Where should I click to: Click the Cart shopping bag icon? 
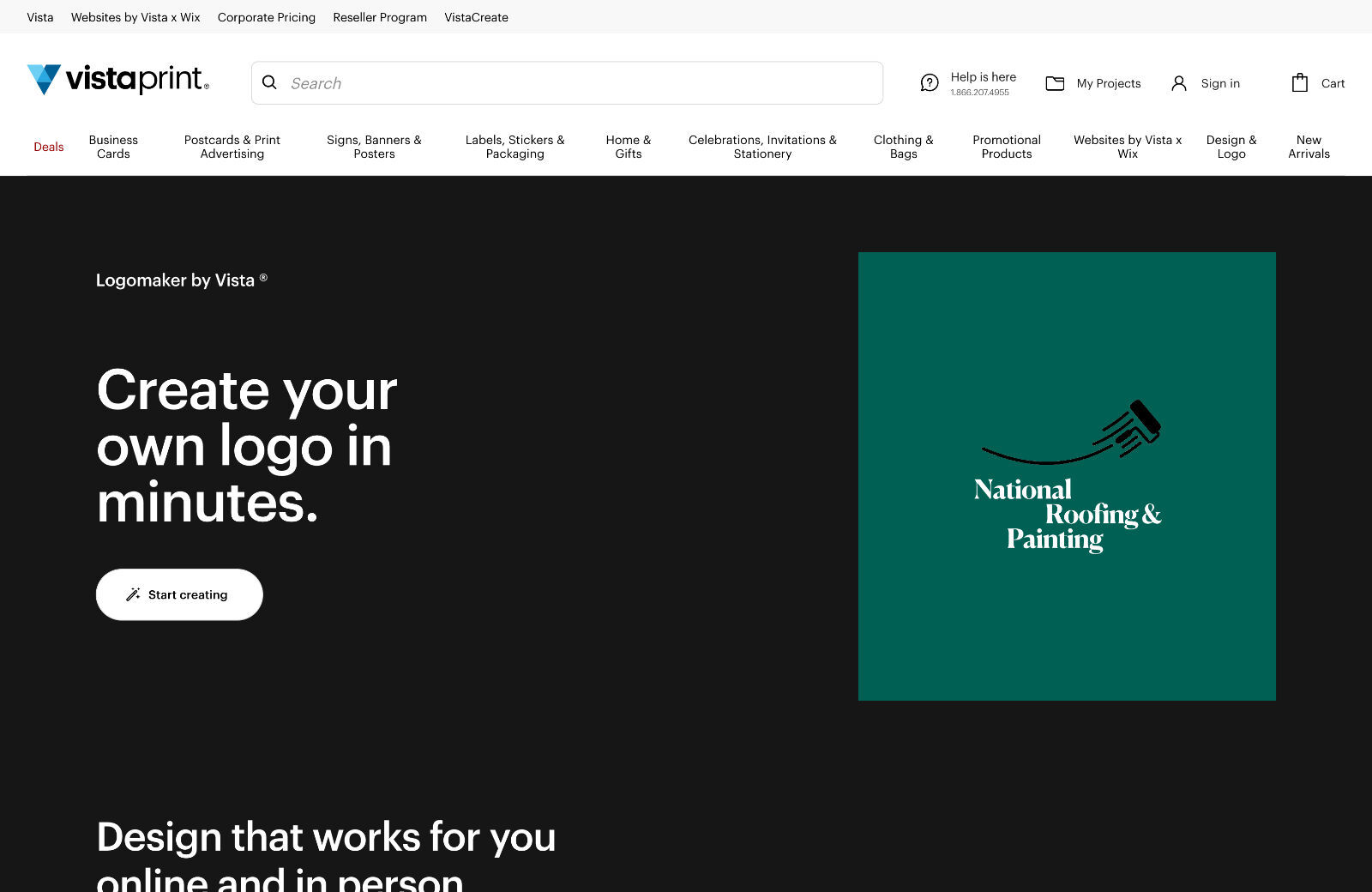pos(1300,82)
